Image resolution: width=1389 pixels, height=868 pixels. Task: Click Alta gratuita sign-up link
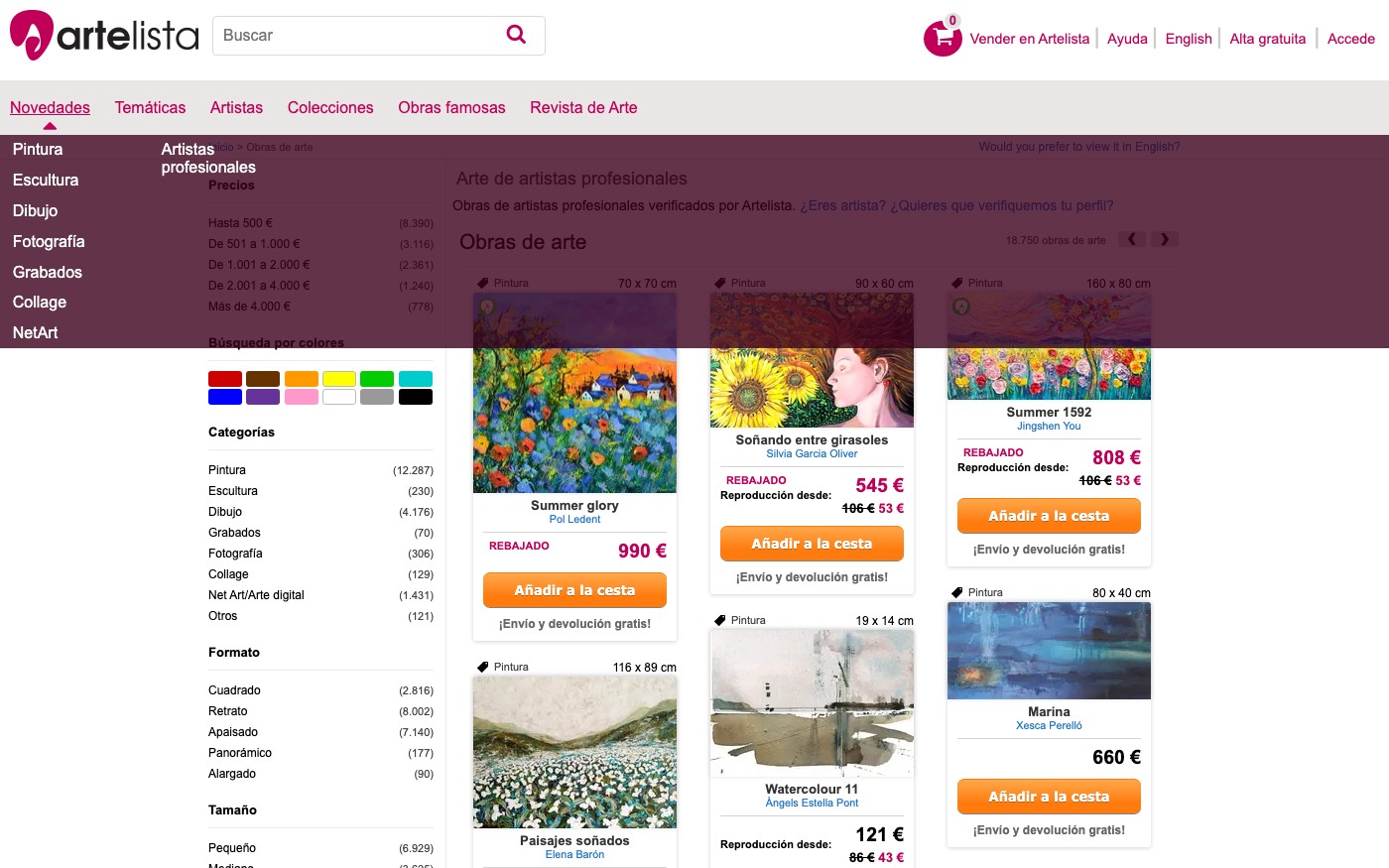tap(1268, 39)
